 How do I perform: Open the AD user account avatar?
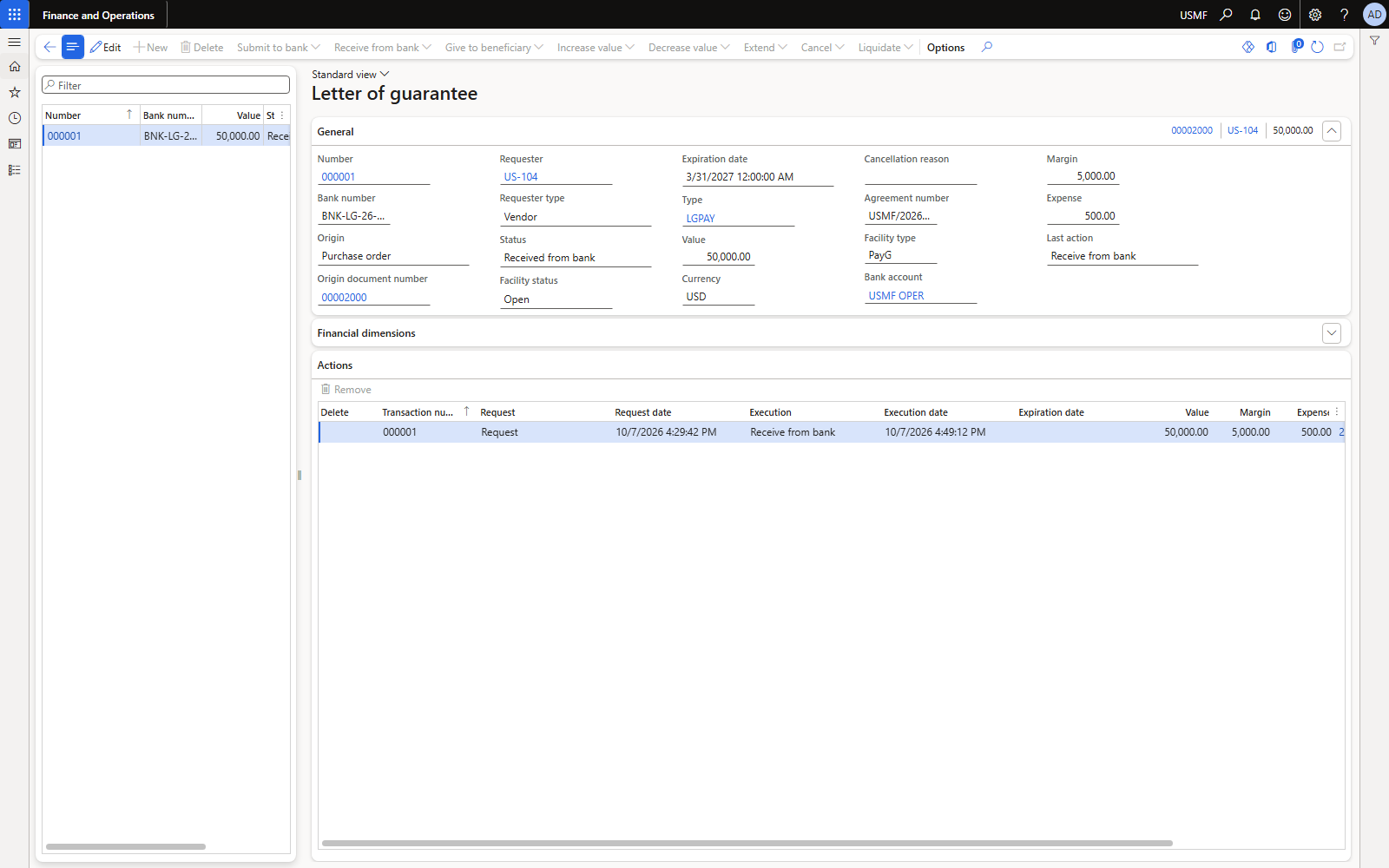point(1374,15)
